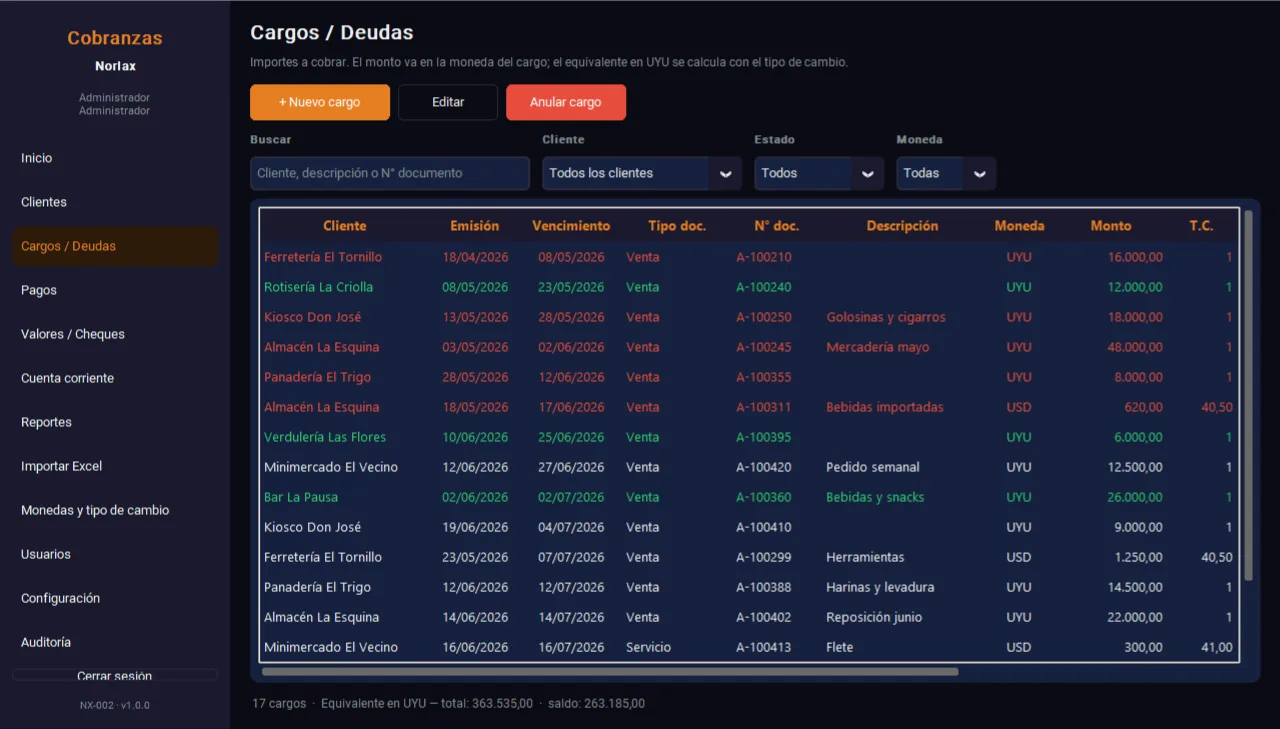Click the Anular cargo button

(566, 102)
